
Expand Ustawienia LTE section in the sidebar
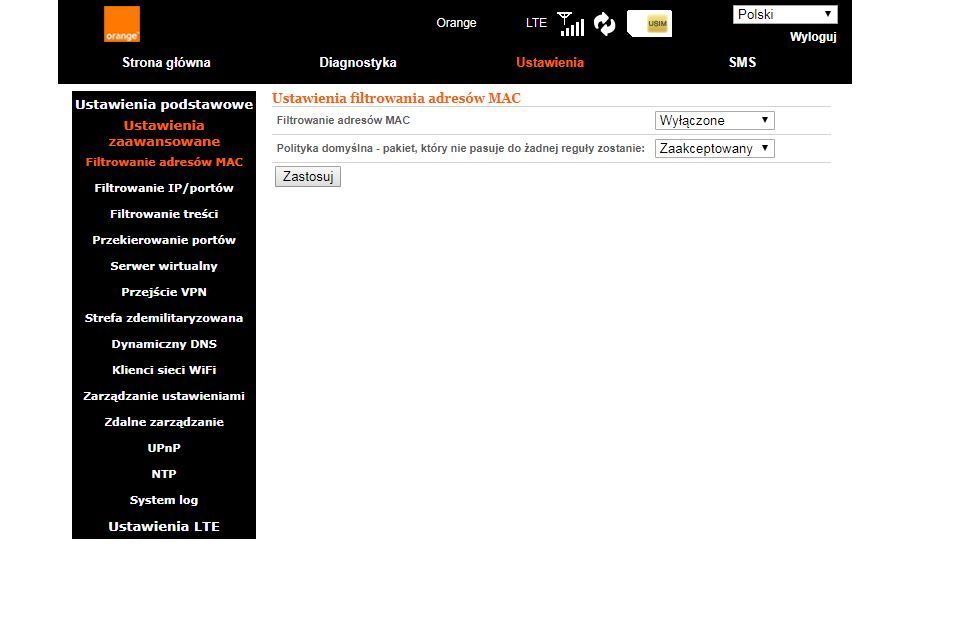tap(164, 526)
